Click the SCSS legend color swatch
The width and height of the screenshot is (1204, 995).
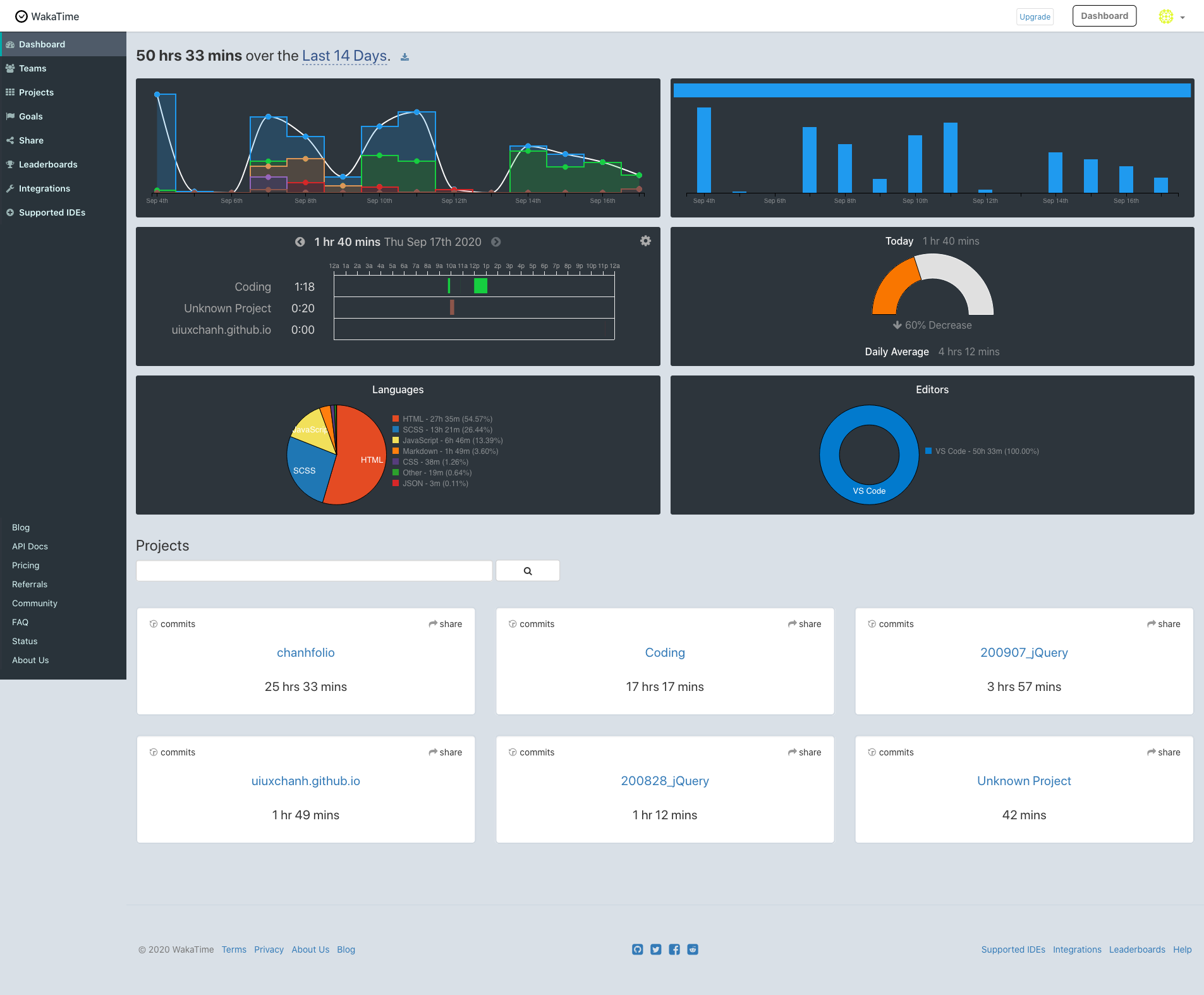(x=396, y=430)
